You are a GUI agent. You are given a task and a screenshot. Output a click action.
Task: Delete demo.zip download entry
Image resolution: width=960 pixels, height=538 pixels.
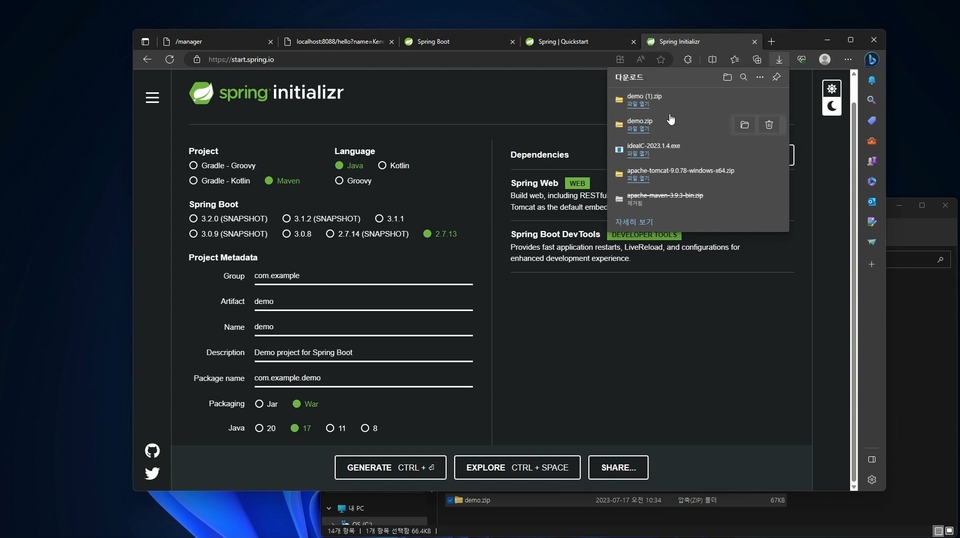click(769, 125)
